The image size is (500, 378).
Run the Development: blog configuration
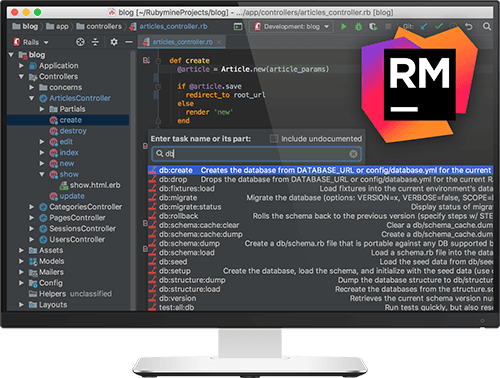pyautogui.click(x=344, y=27)
